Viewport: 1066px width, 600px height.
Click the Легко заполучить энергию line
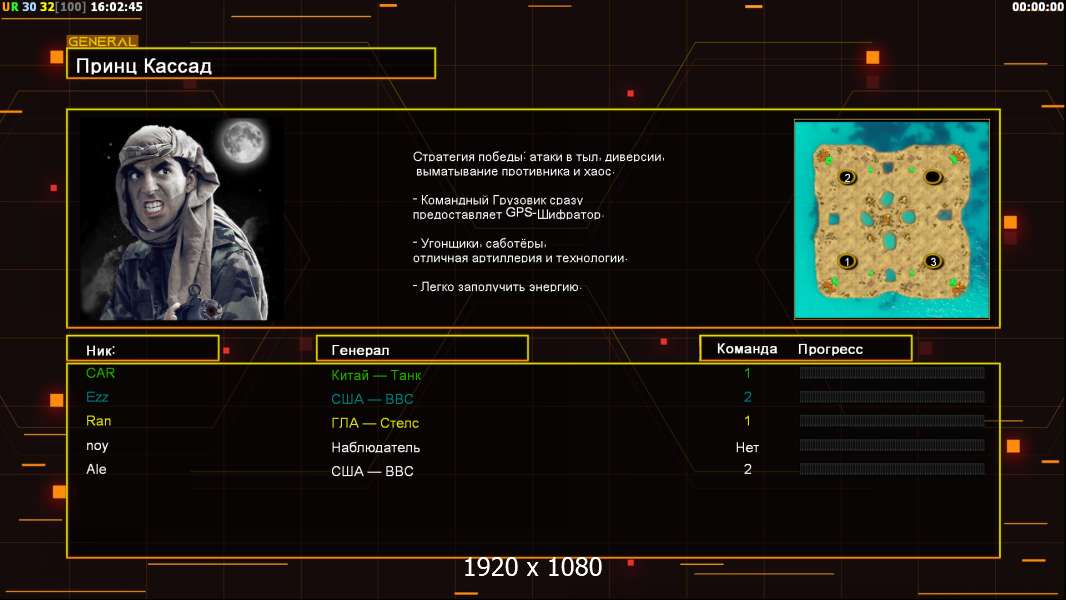click(497, 287)
